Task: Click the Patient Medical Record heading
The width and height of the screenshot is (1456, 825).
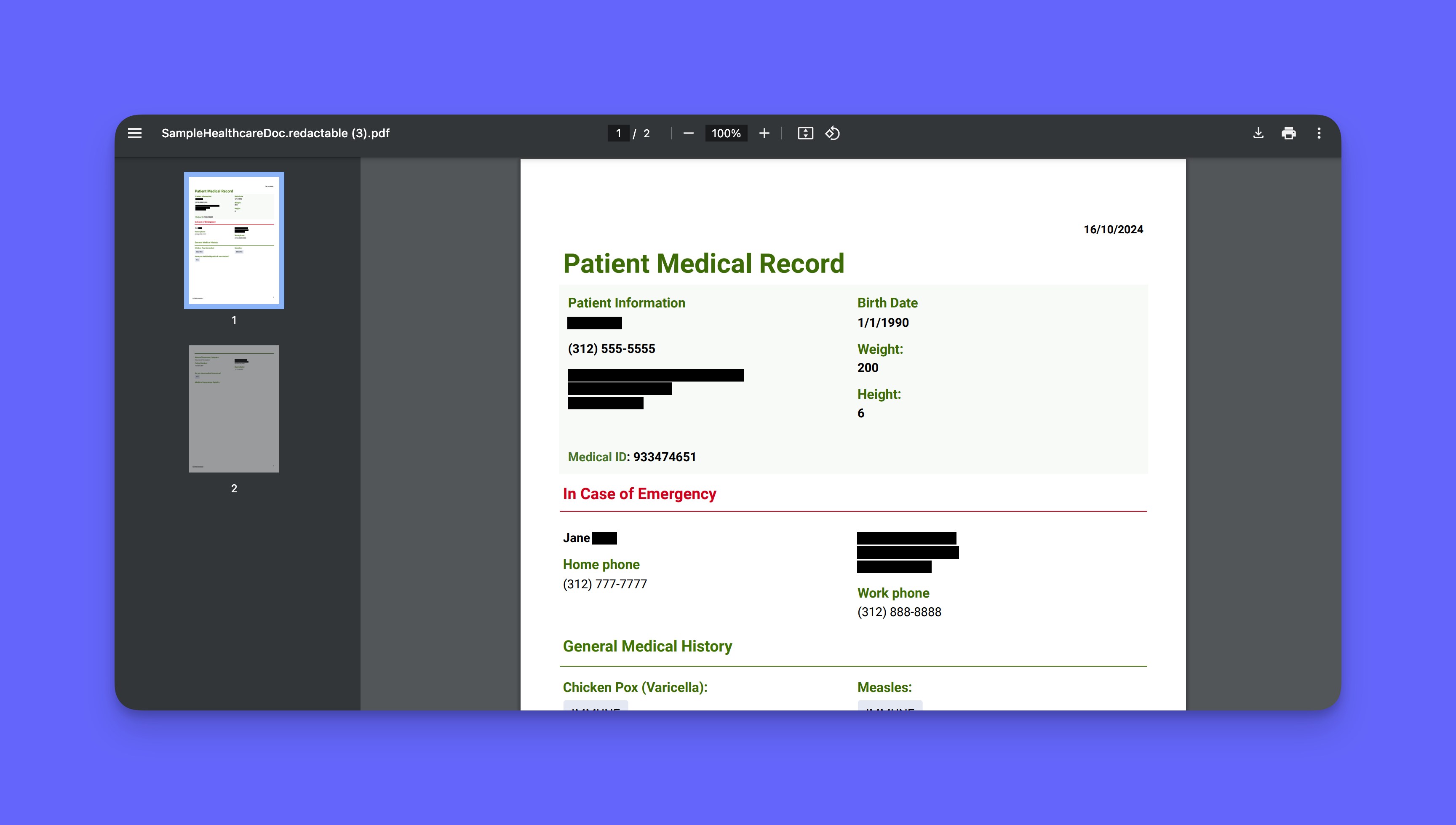Action: [703, 264]
